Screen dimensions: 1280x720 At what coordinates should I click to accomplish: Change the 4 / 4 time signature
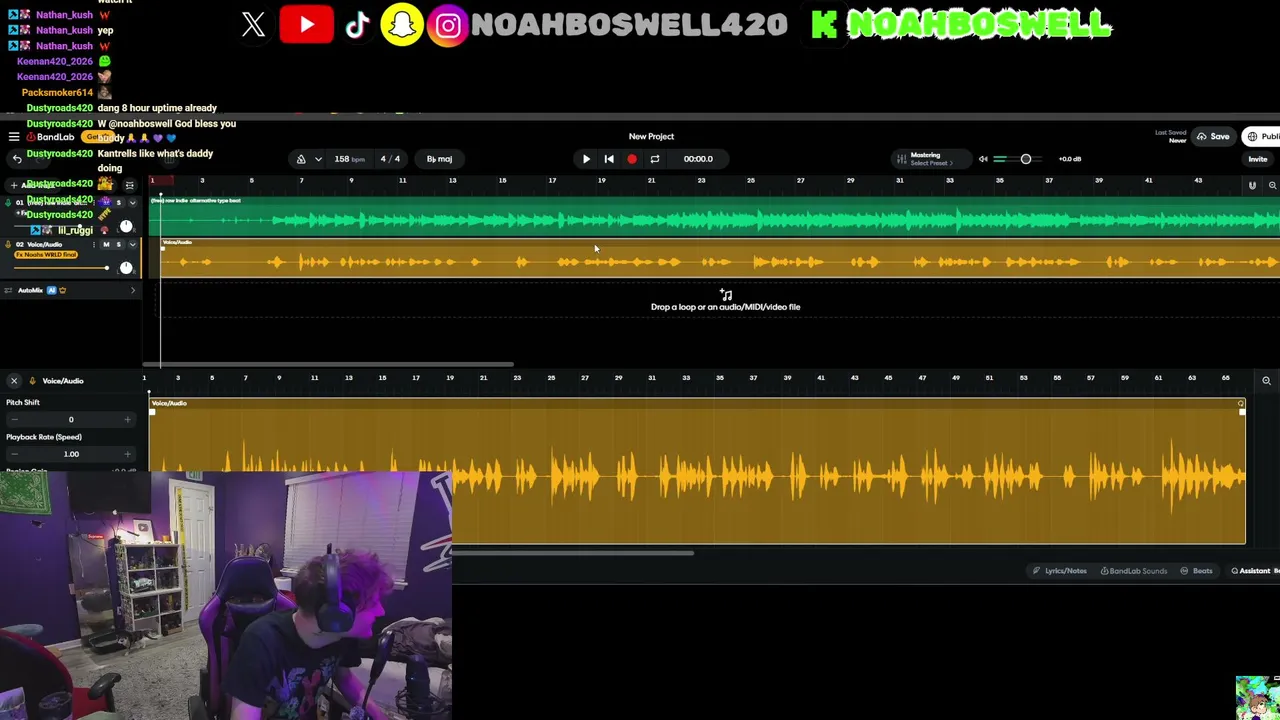pyautogui.click(x=390, y=159)
